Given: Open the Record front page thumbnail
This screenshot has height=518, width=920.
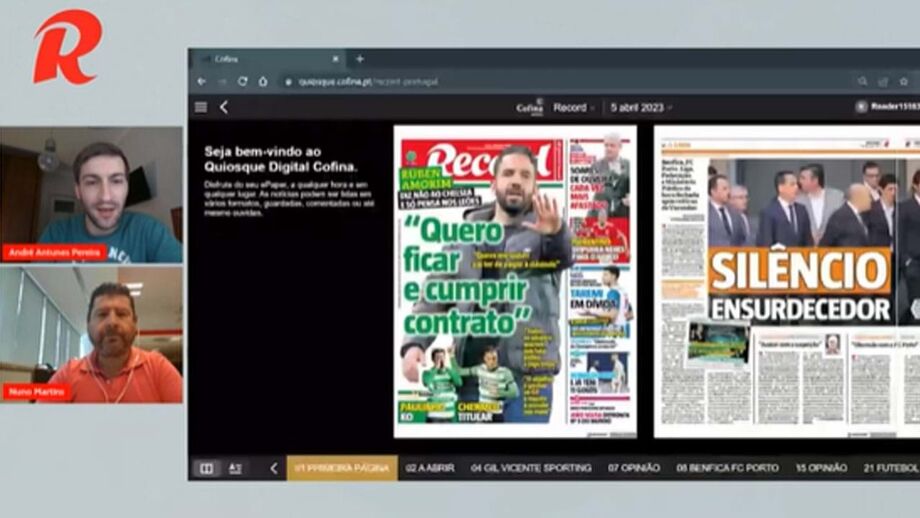Looking at the screenshot, I should [515, 282].
